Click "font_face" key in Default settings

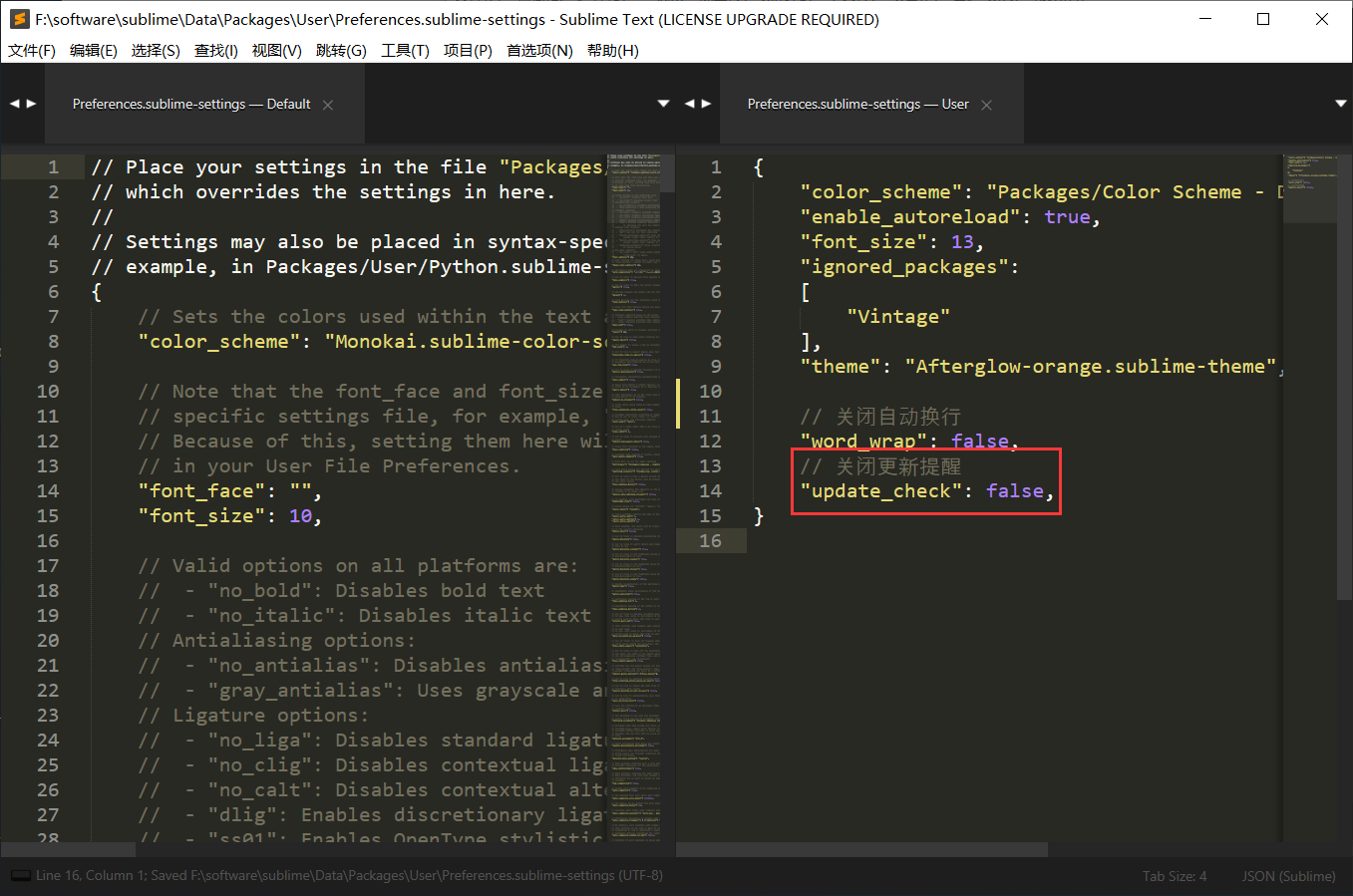tap(207, 491)
